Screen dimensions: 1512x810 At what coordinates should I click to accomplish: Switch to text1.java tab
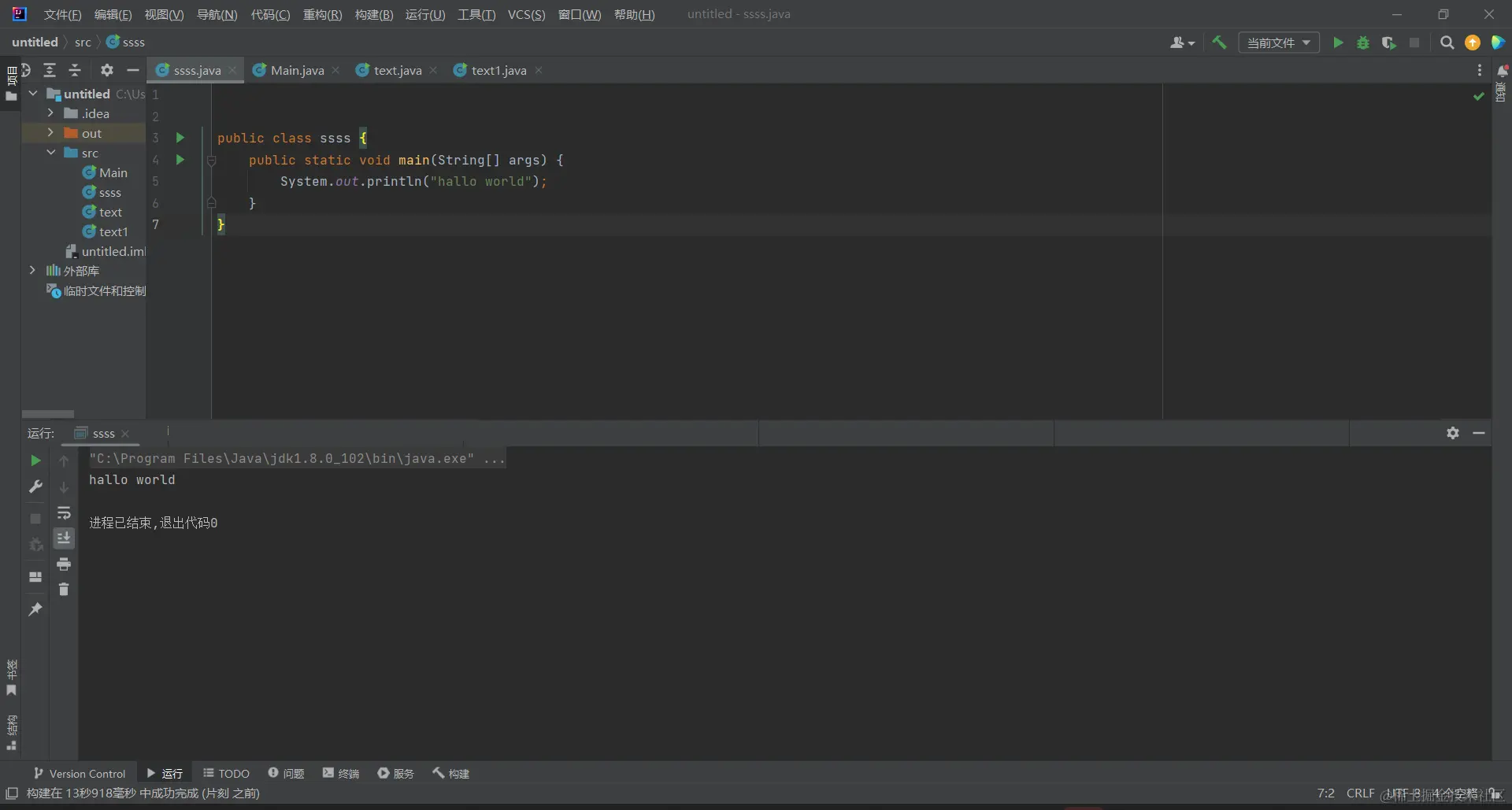point(498,70)
